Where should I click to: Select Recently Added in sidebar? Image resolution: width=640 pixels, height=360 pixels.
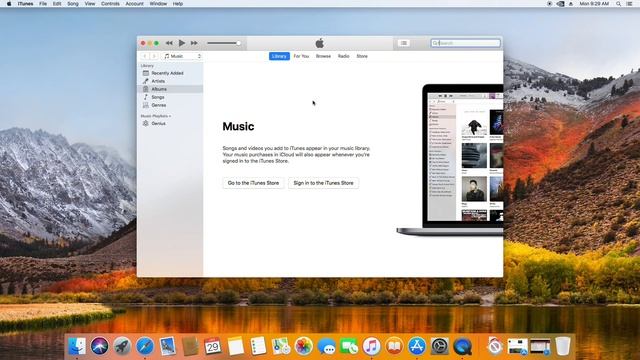point(170,73)
